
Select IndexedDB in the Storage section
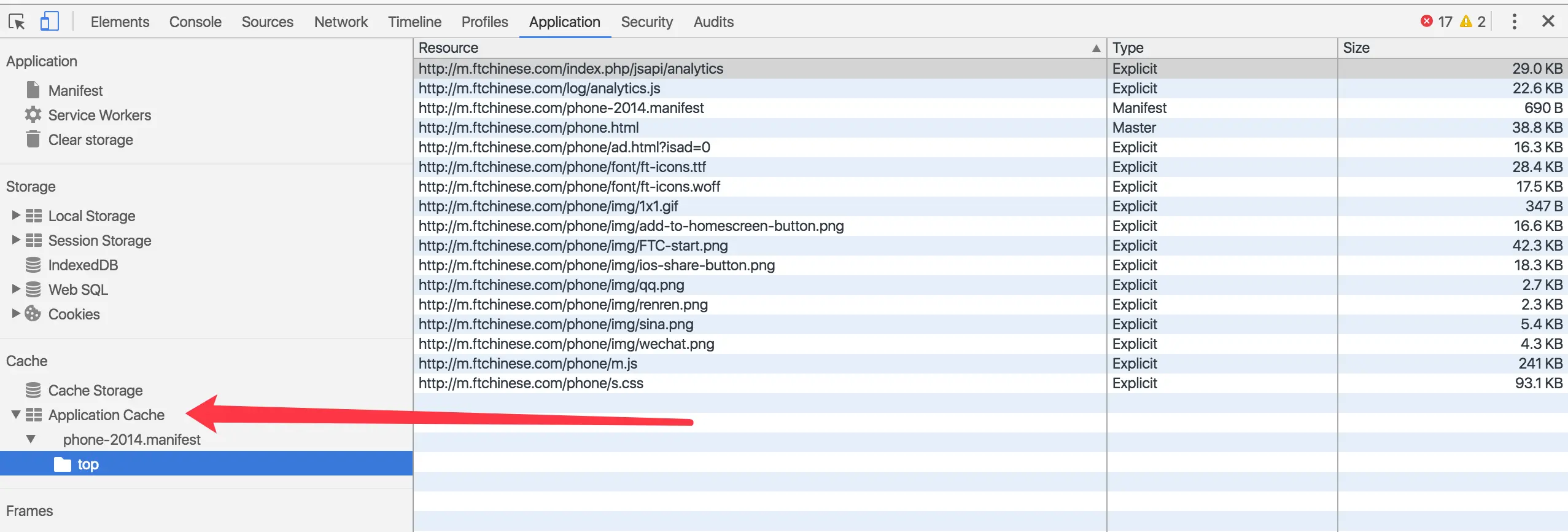tap(83, 265)
